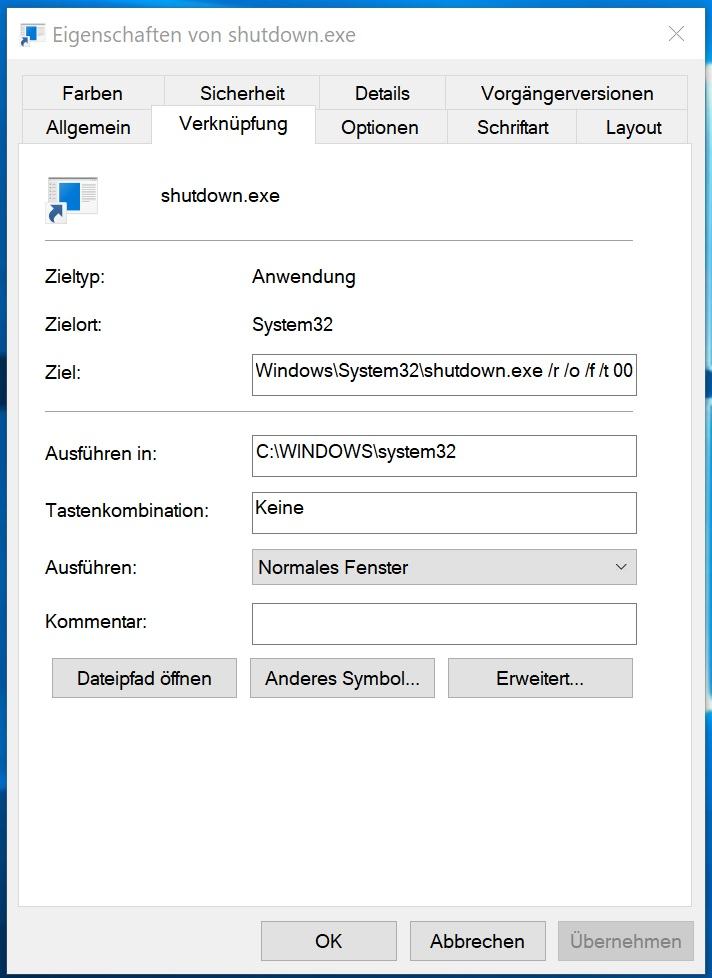
Task: Go to the Details tab
Action: click(x=382, y=93)
